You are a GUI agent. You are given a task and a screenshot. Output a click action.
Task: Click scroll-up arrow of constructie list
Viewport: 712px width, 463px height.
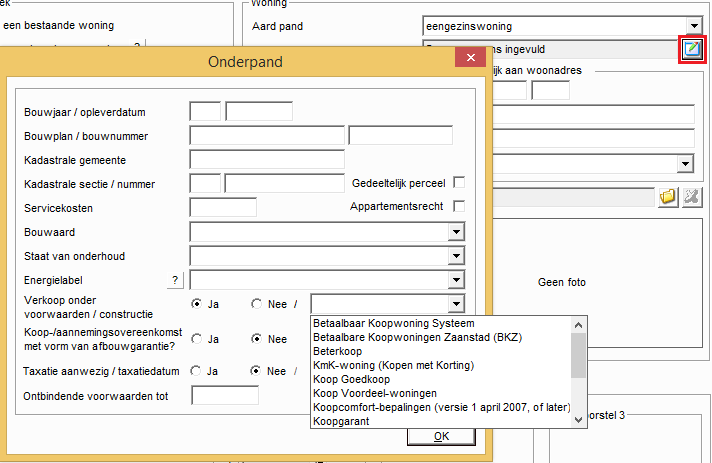pyautogui.click(x=578, y=325)
